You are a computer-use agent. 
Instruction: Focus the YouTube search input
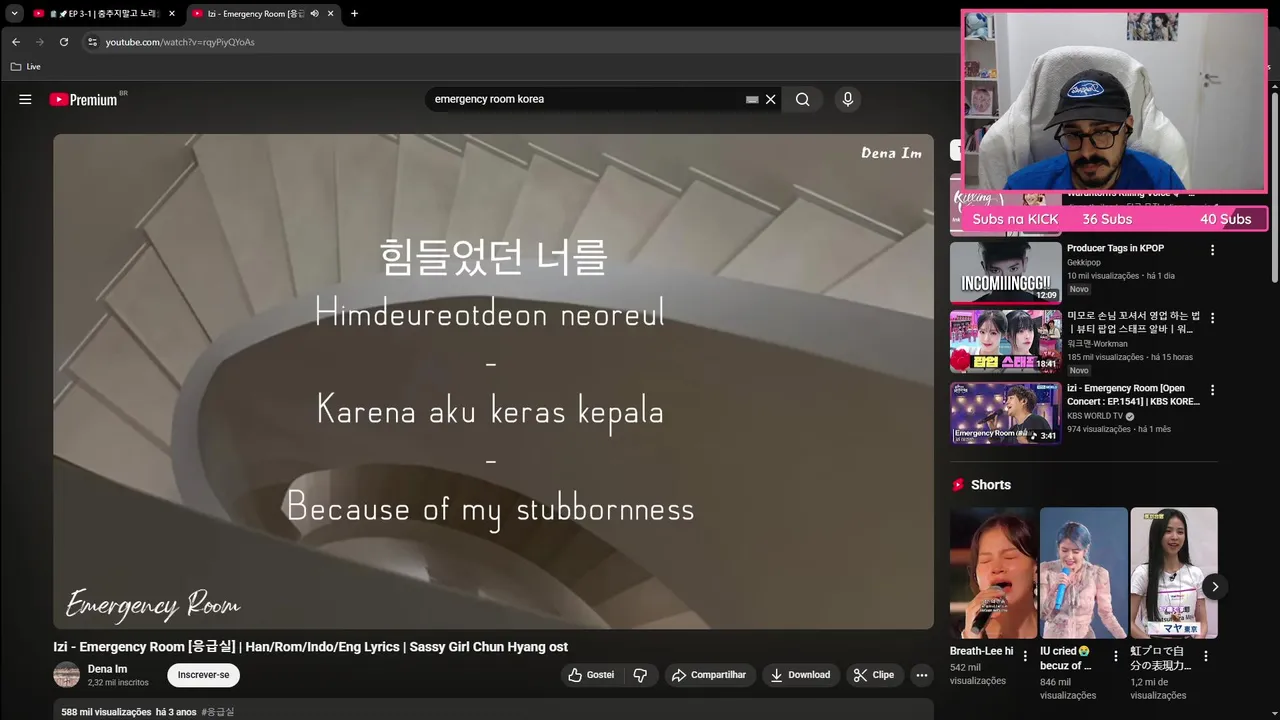585,99
